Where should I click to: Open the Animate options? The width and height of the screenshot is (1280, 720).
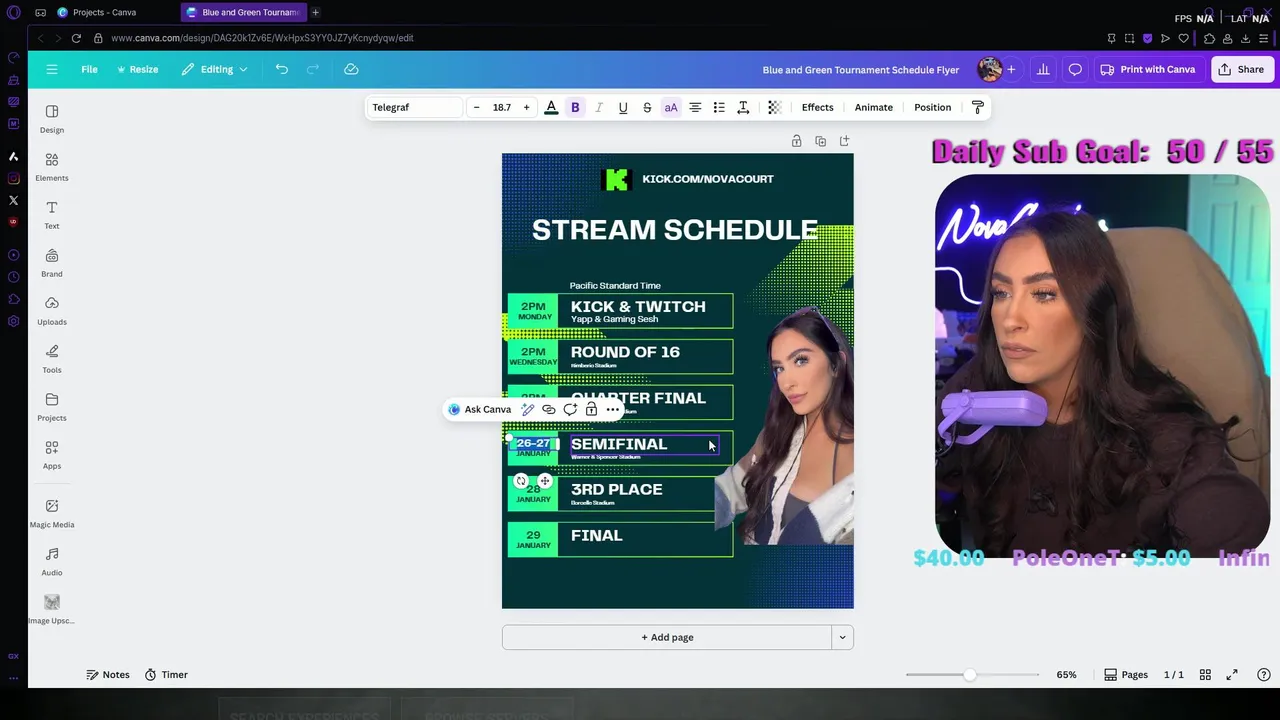tap(874, 107)
